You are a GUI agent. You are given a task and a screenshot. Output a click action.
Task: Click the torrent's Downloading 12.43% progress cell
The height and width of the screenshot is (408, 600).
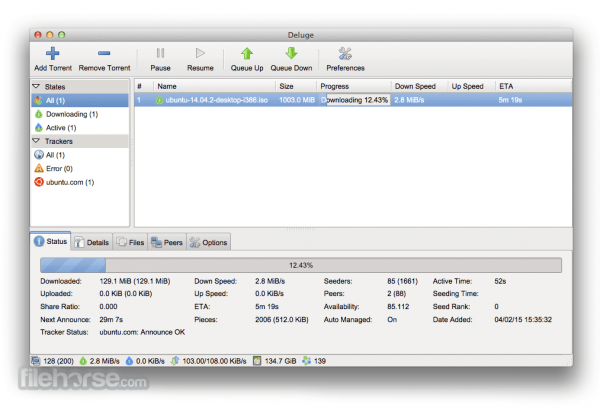355,100
